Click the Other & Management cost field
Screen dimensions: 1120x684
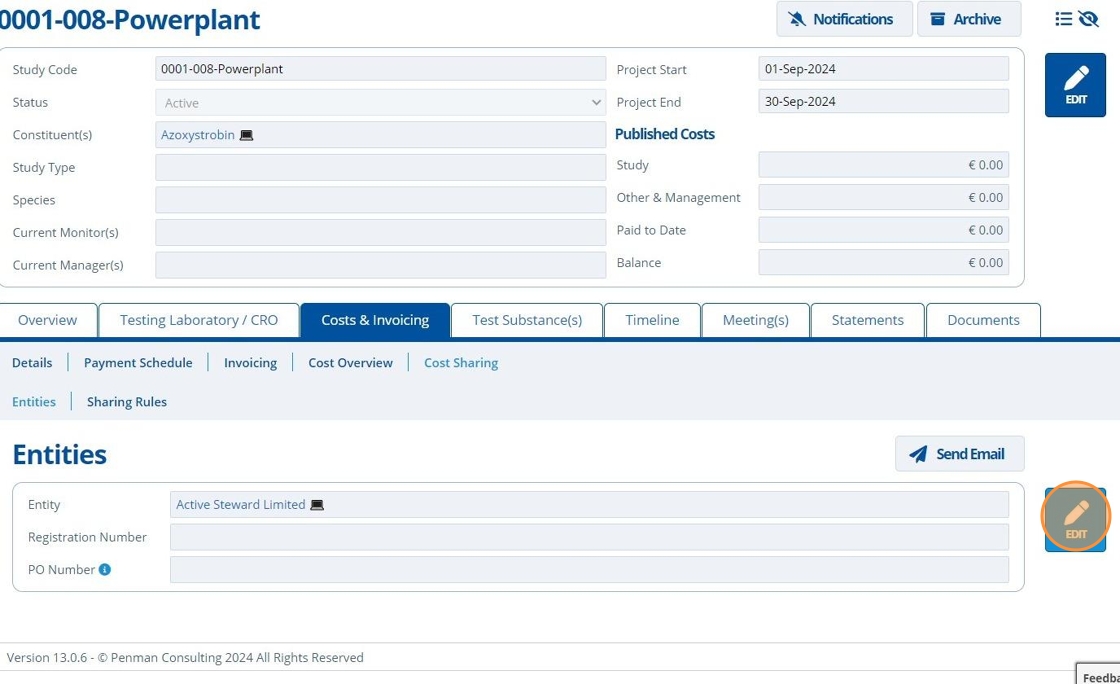(884, 198)
